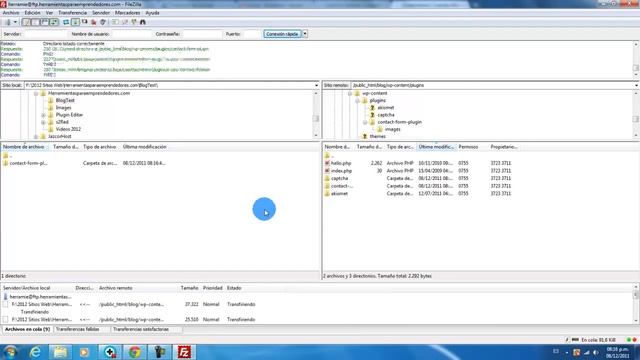This screenshot has height=360, width=640.
Task: Open the Sitio local path dropdown
Action: tap(316, 85)
